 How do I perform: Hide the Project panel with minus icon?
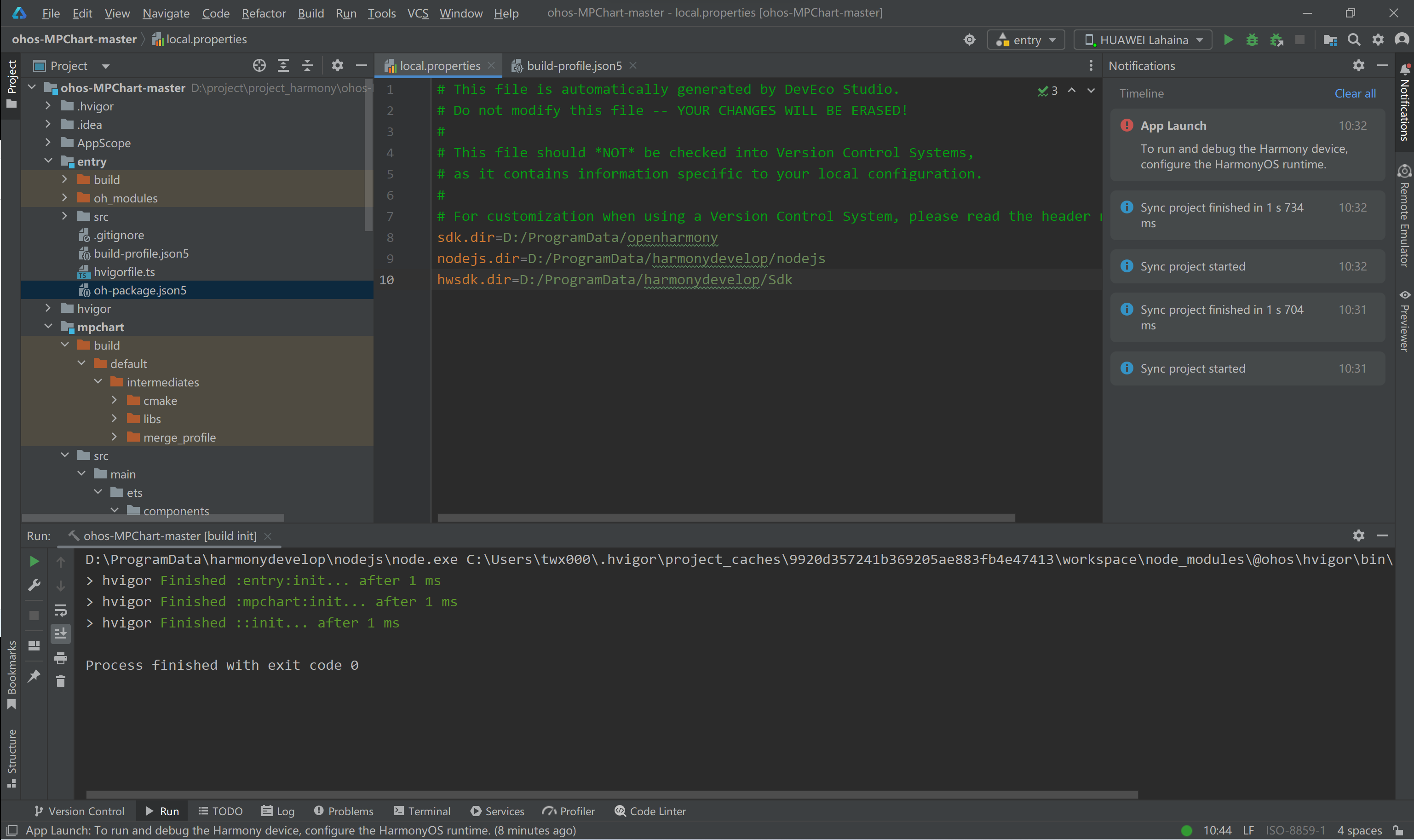(361, 66)
